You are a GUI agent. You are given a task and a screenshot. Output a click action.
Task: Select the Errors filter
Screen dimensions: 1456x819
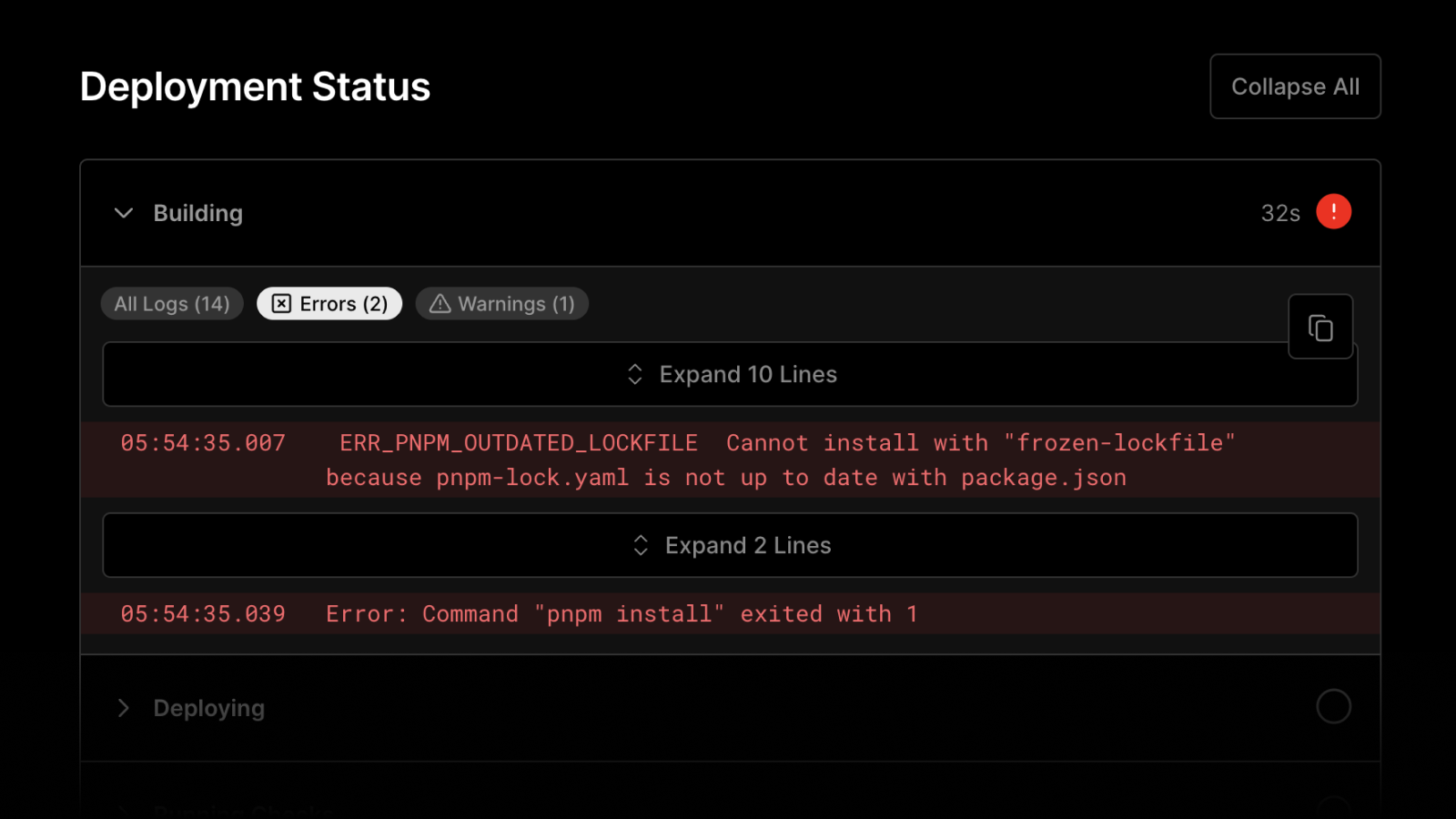329,304
